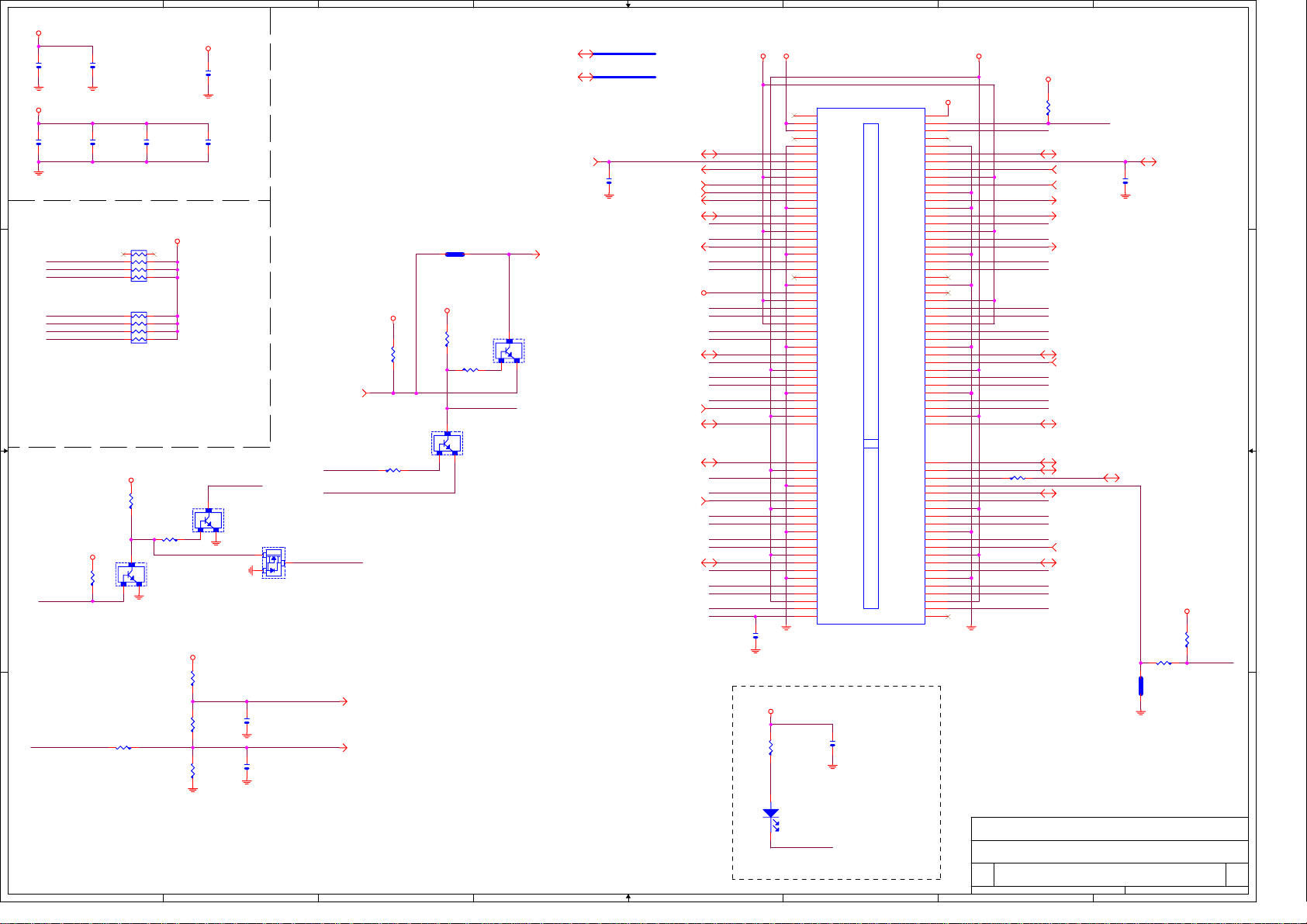Image resolution: width=1307 pixels, height=924 pixels.
Task: Click the lower output arrow port of the resistor divider
Action: click(345, 748)
